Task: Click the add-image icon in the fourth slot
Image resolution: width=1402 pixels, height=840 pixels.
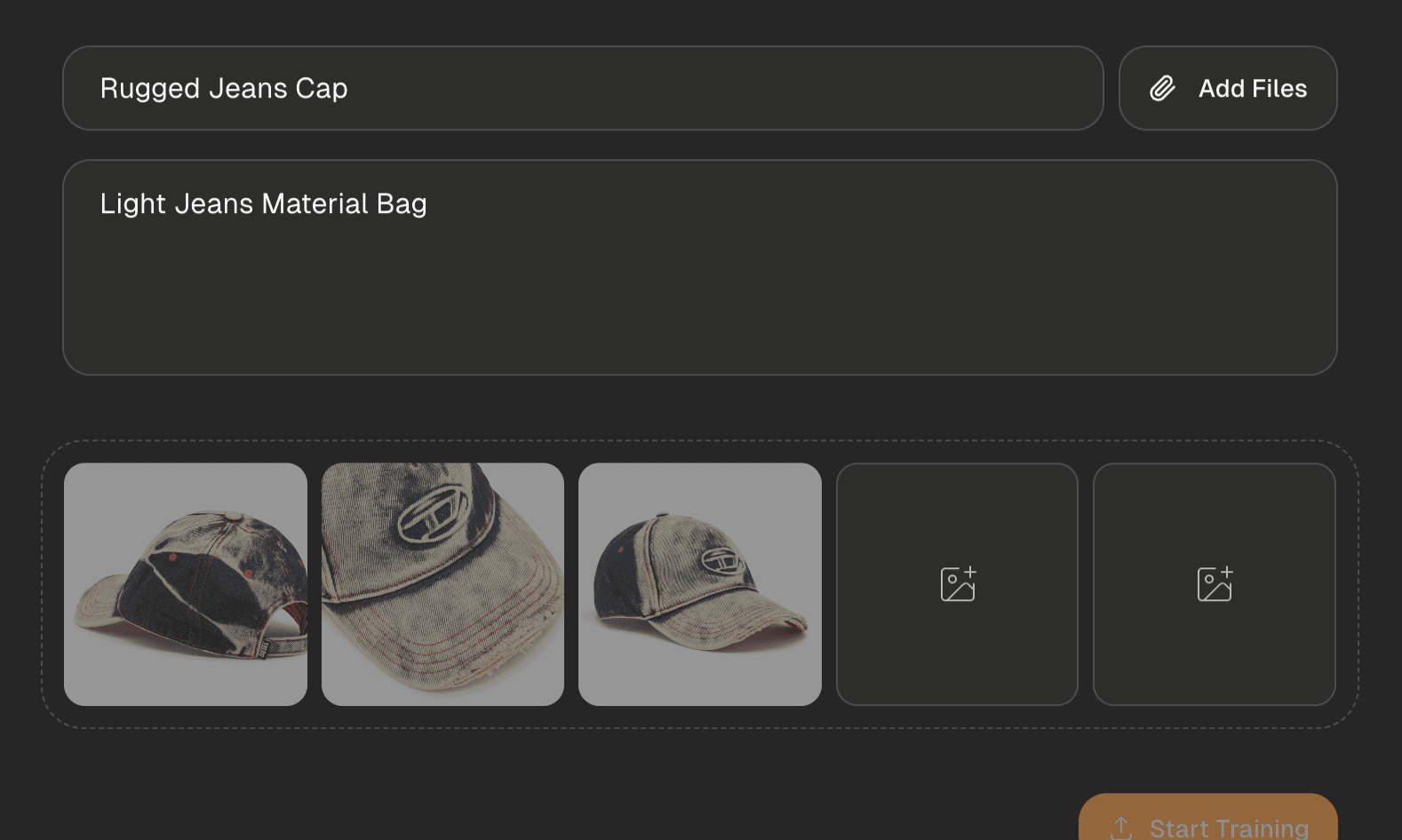Action: (x=958, y=584)
